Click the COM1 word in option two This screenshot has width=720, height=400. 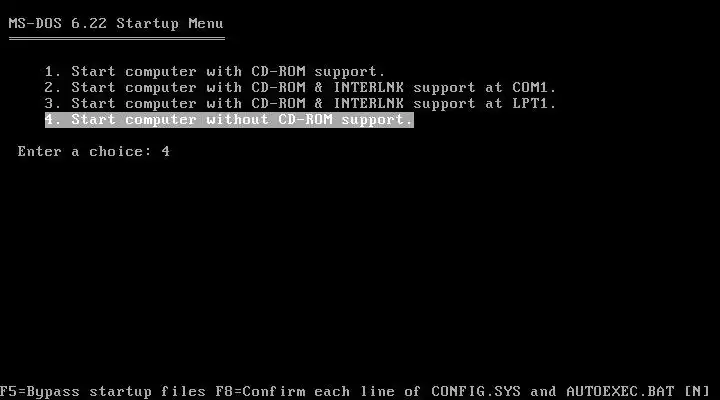(x=534, y=88)
